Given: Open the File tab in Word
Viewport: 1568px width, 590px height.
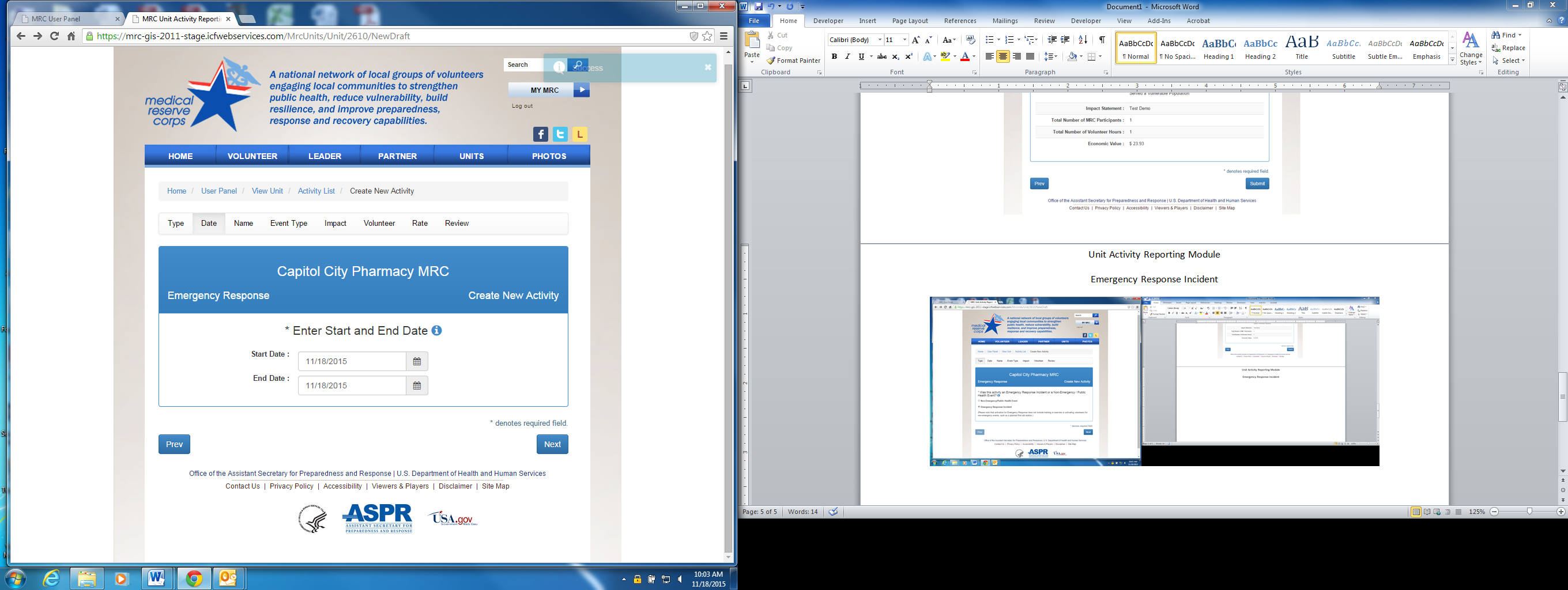Looking at the screenshot, I should click(753, 21).
